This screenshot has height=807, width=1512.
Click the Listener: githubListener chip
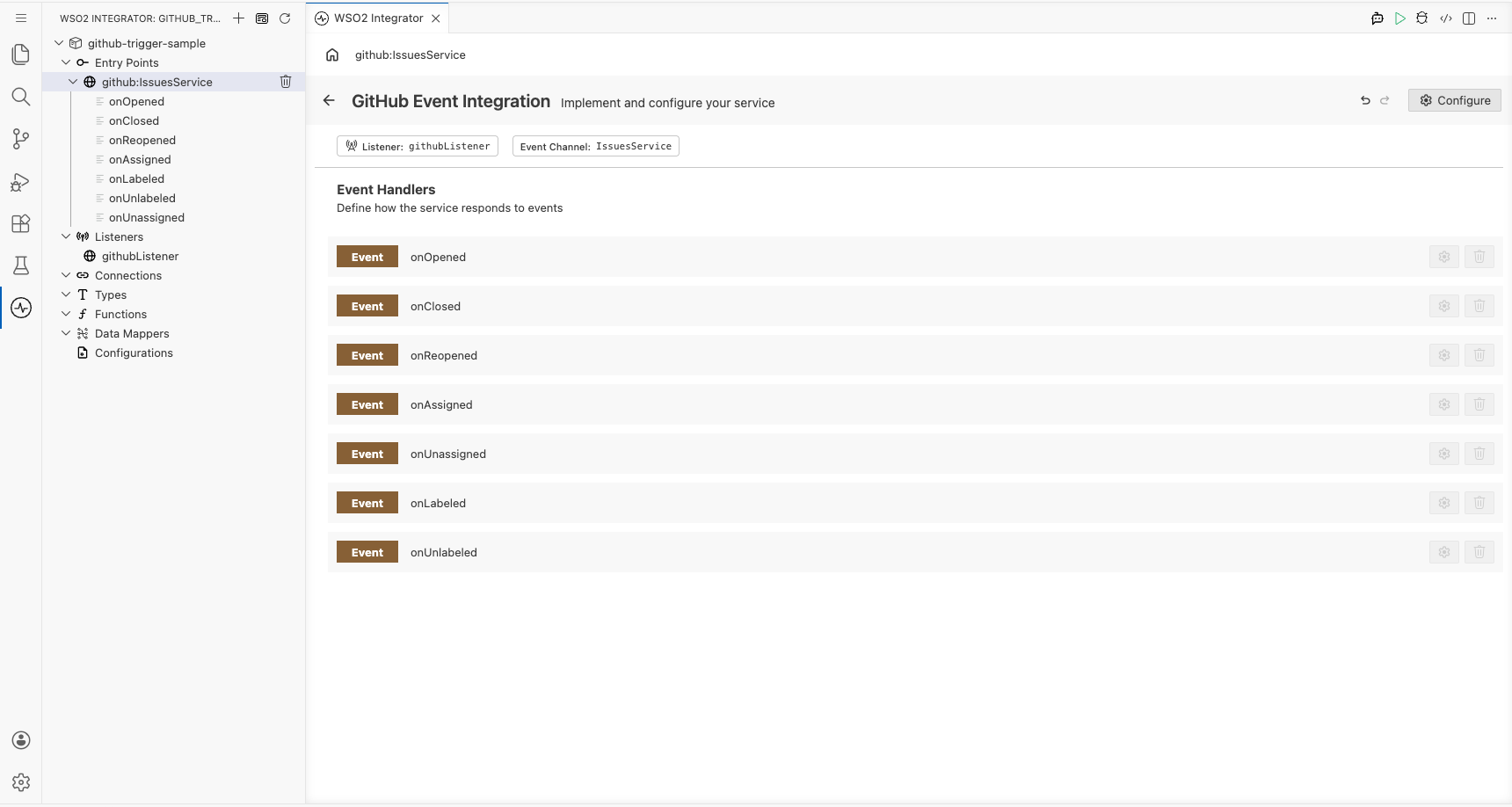pos(418,146)
